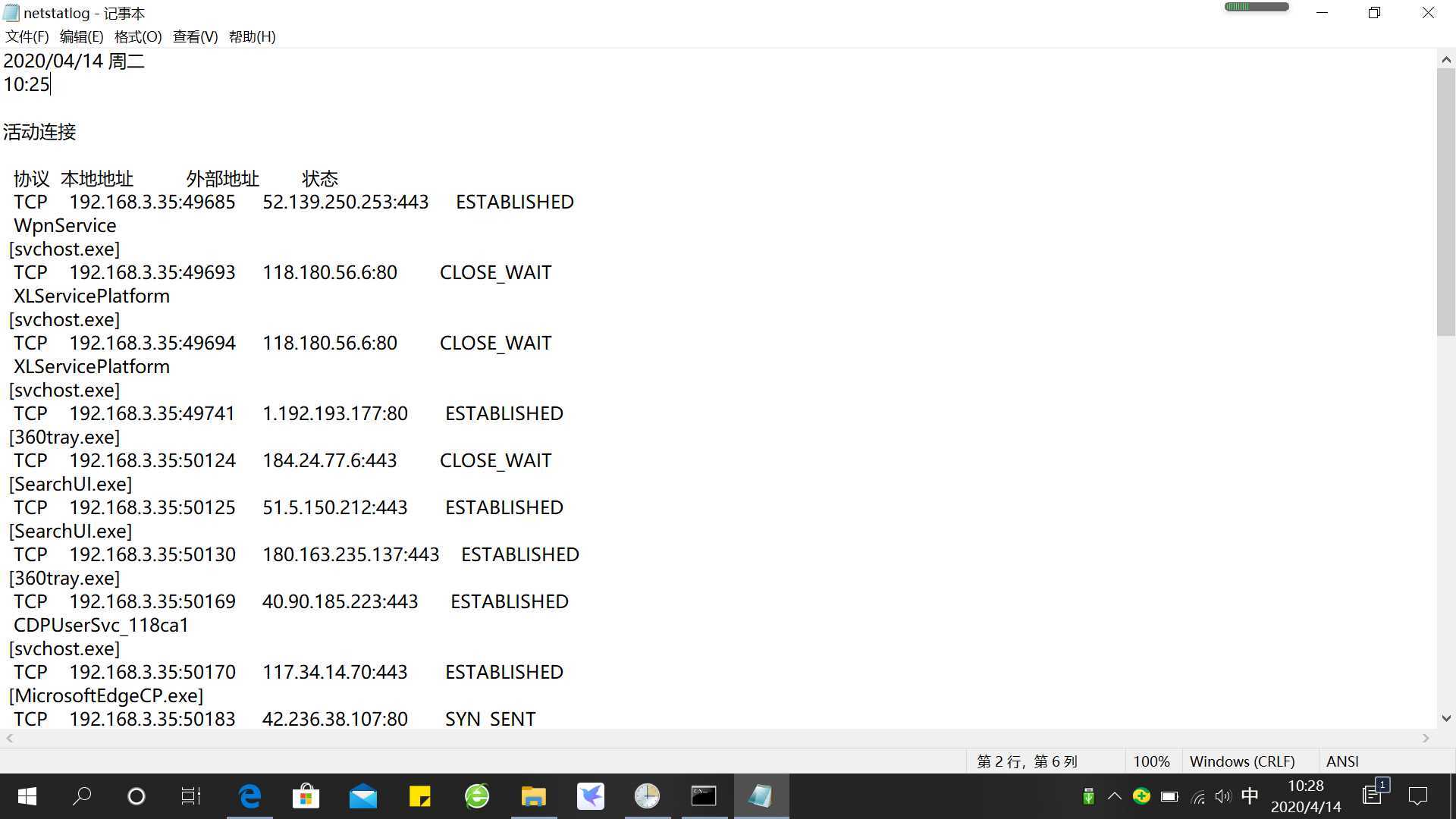Launch Sticky Notes from taskbar
The width and height of the screenshot is (1456, 819).
click(419, 796)
